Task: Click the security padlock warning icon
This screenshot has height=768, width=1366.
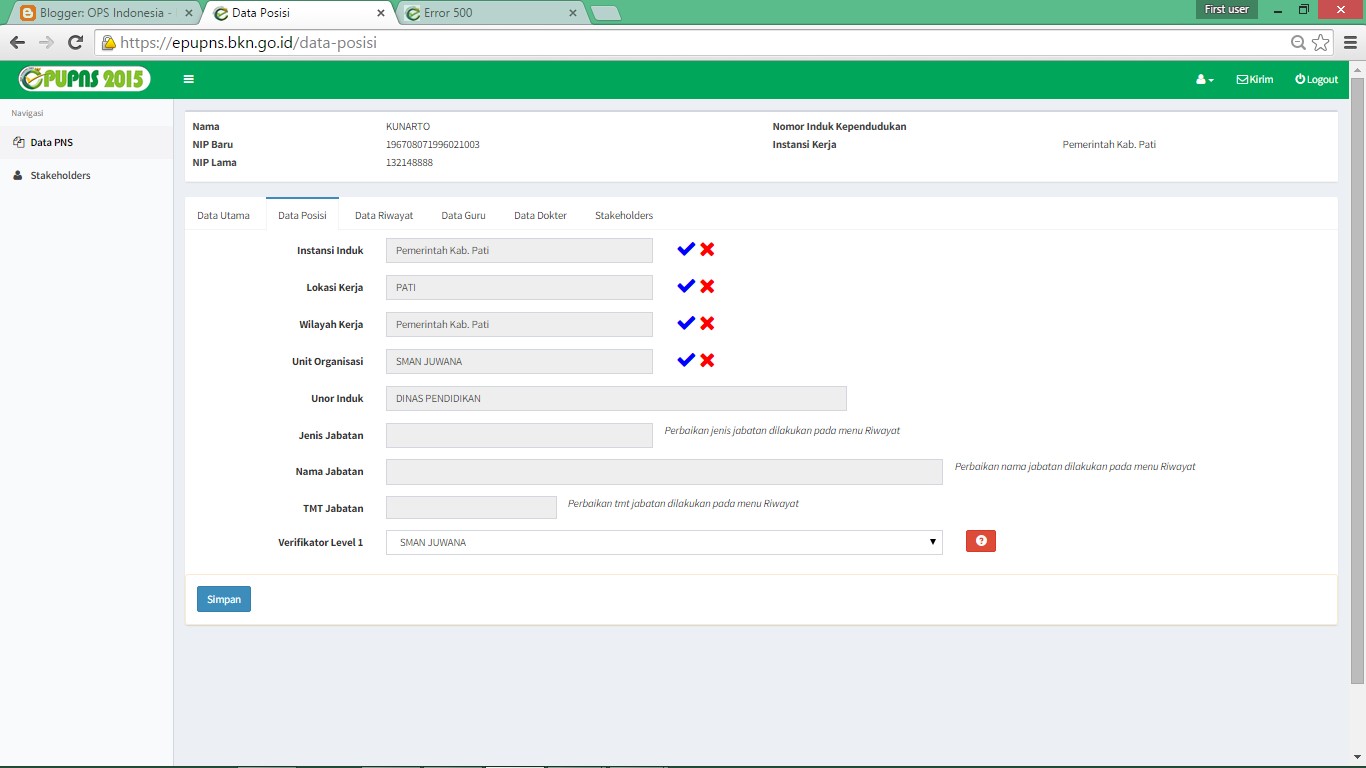Action: [x=108, y=43]
